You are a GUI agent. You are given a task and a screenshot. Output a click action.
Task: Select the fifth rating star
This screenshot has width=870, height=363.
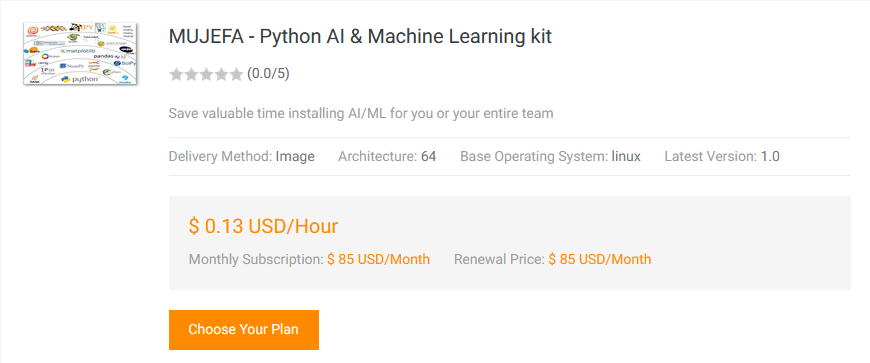coord(236,74)
